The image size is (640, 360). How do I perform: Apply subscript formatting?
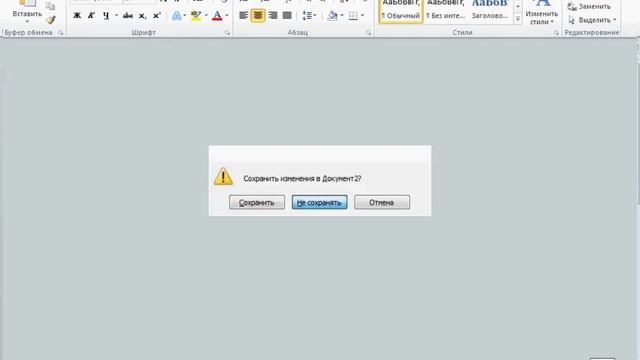(x=142, y=16)
